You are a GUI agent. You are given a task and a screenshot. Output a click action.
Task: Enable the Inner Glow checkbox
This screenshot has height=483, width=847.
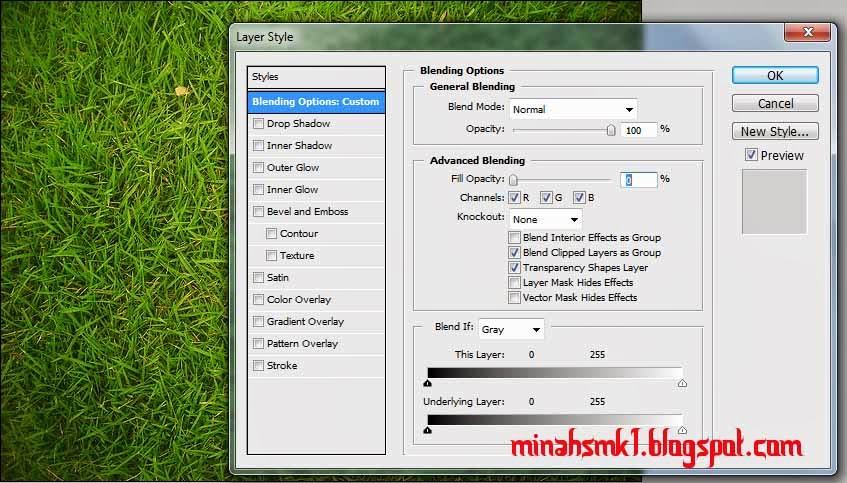click(x=258, y=190)
